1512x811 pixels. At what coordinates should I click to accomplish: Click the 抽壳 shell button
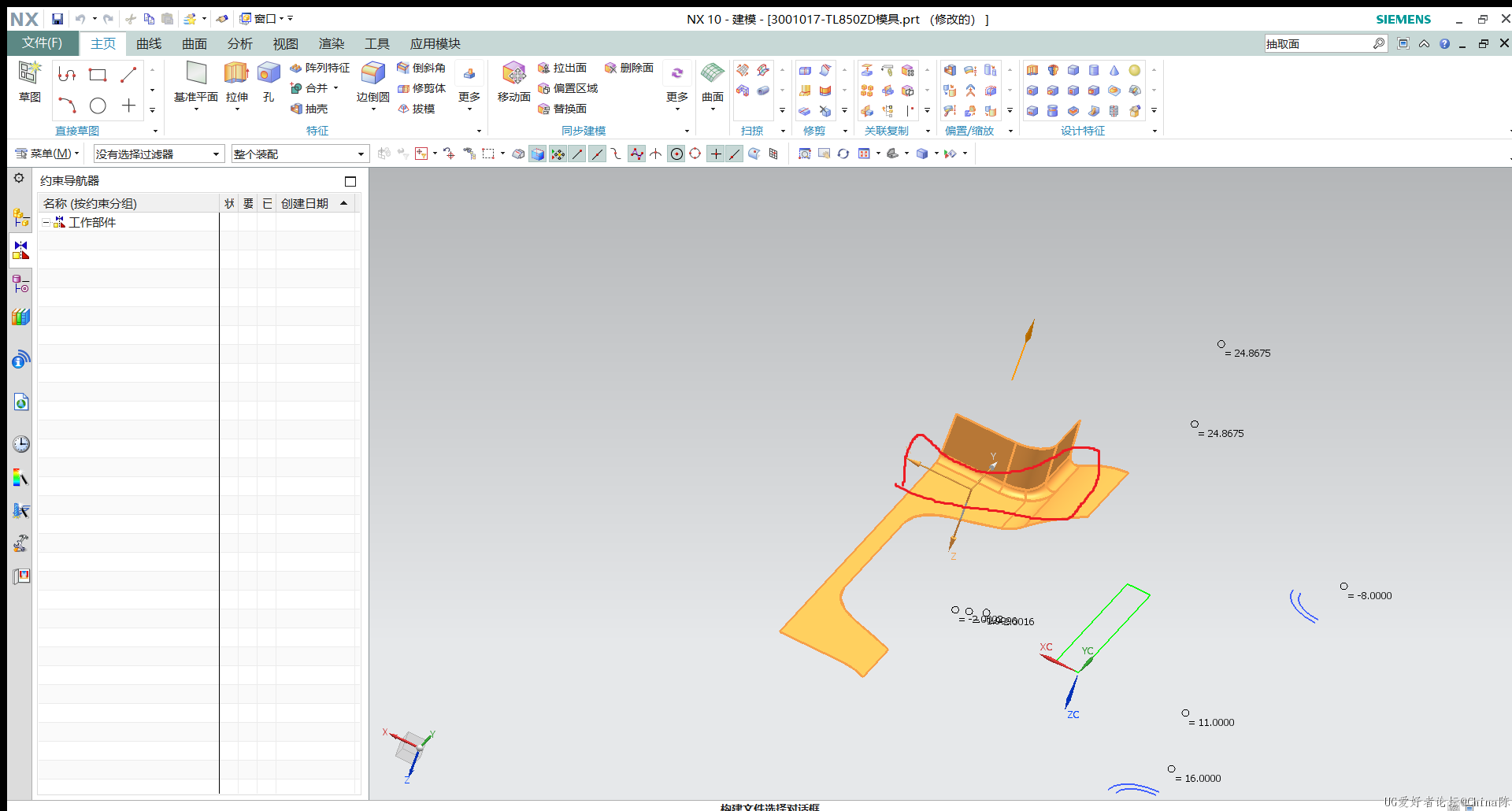click(309, 109)
